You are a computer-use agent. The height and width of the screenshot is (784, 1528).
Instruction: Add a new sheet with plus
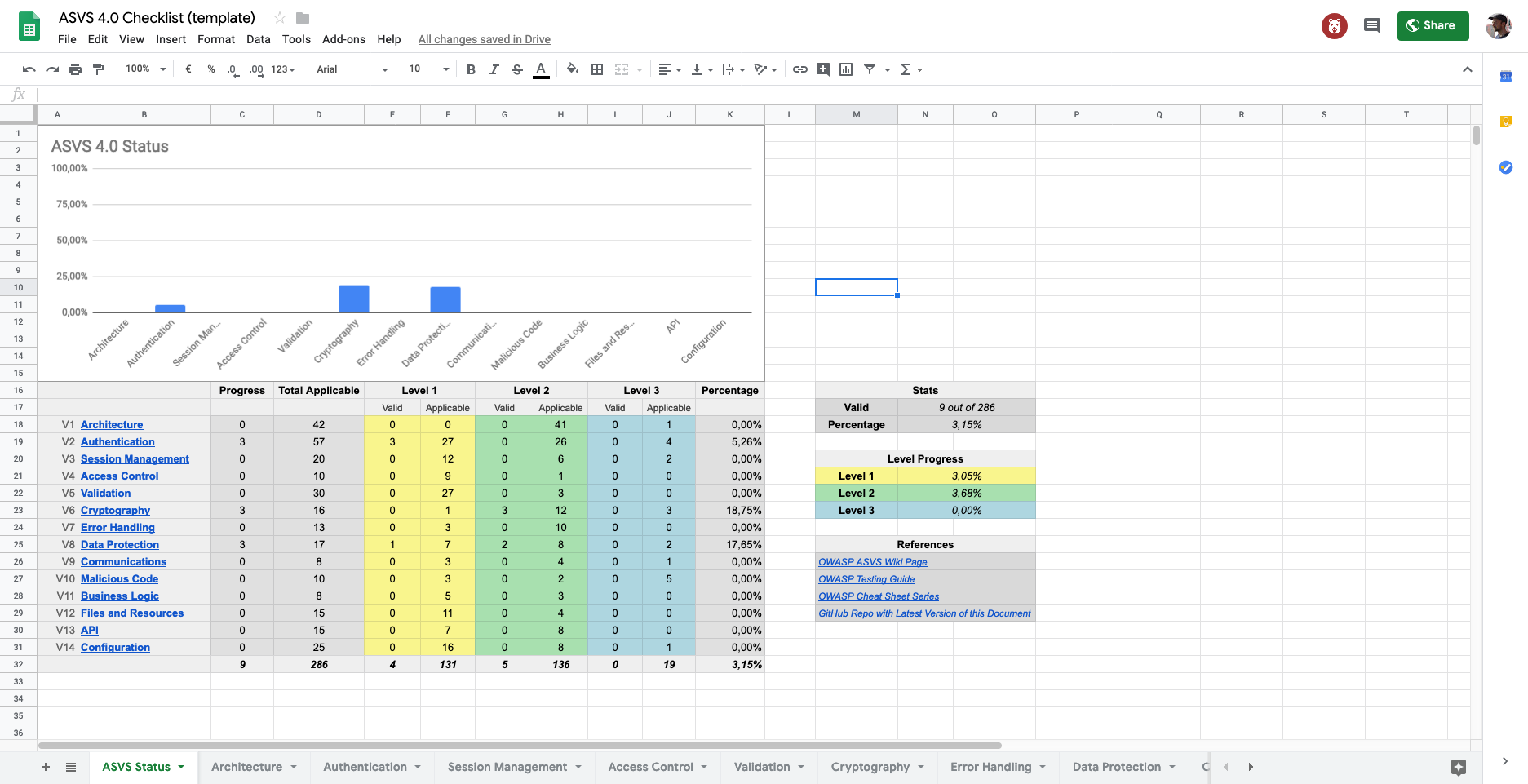(x=46, y=767)
